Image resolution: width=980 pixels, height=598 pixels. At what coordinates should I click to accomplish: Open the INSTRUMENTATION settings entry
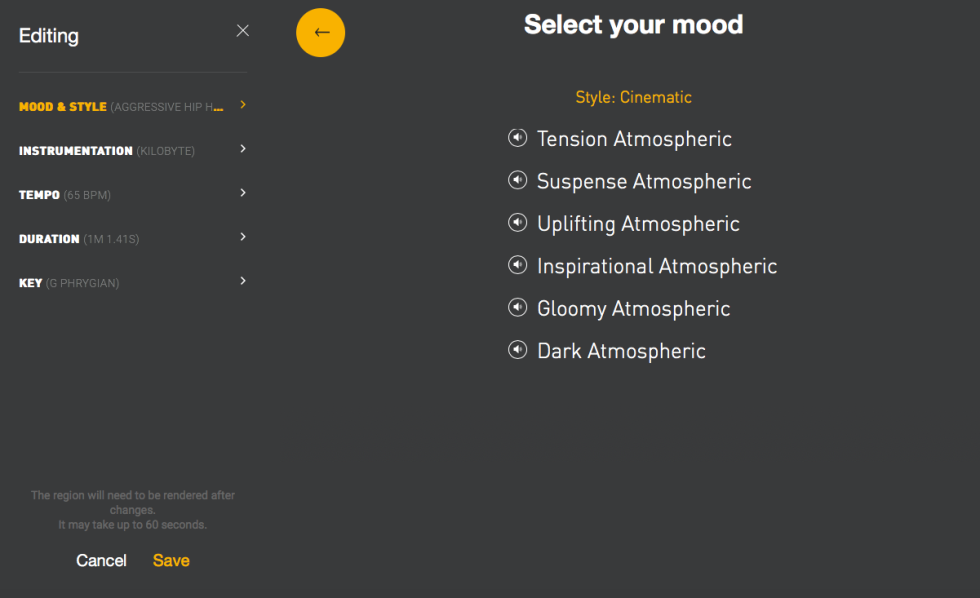click(x=133, y=150)
